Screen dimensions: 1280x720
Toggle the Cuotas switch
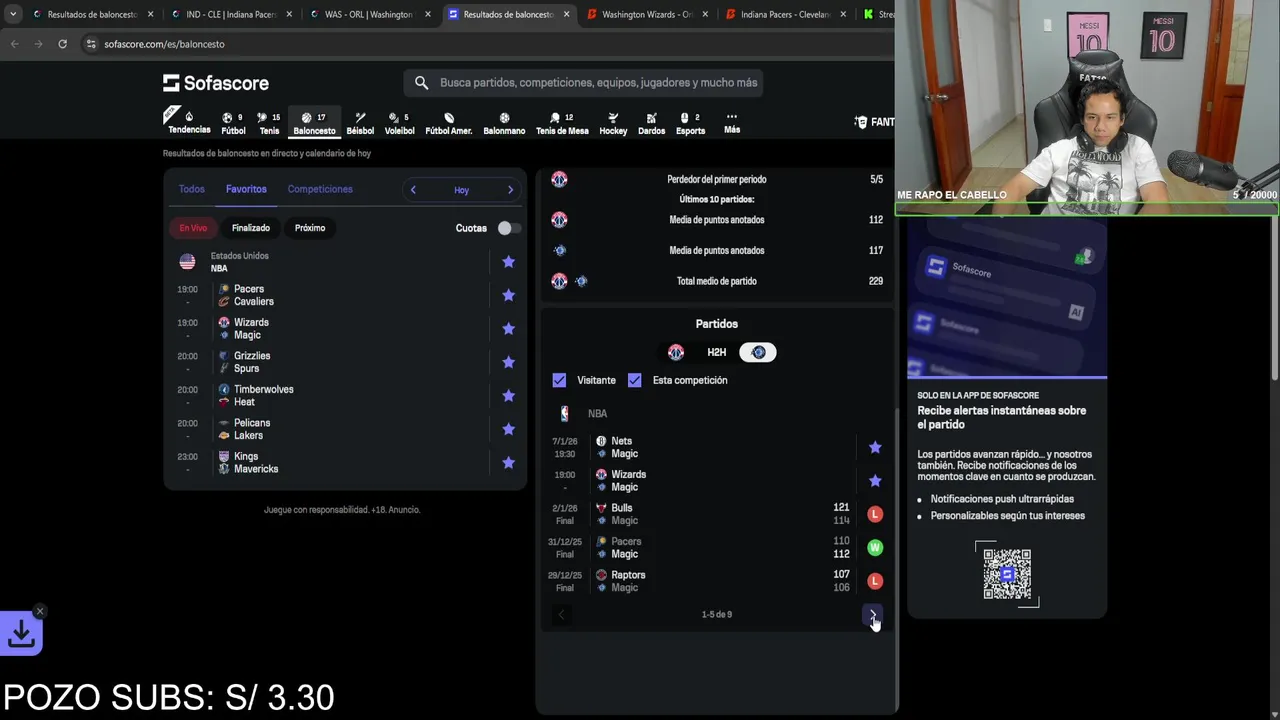(x=509, y=228)
